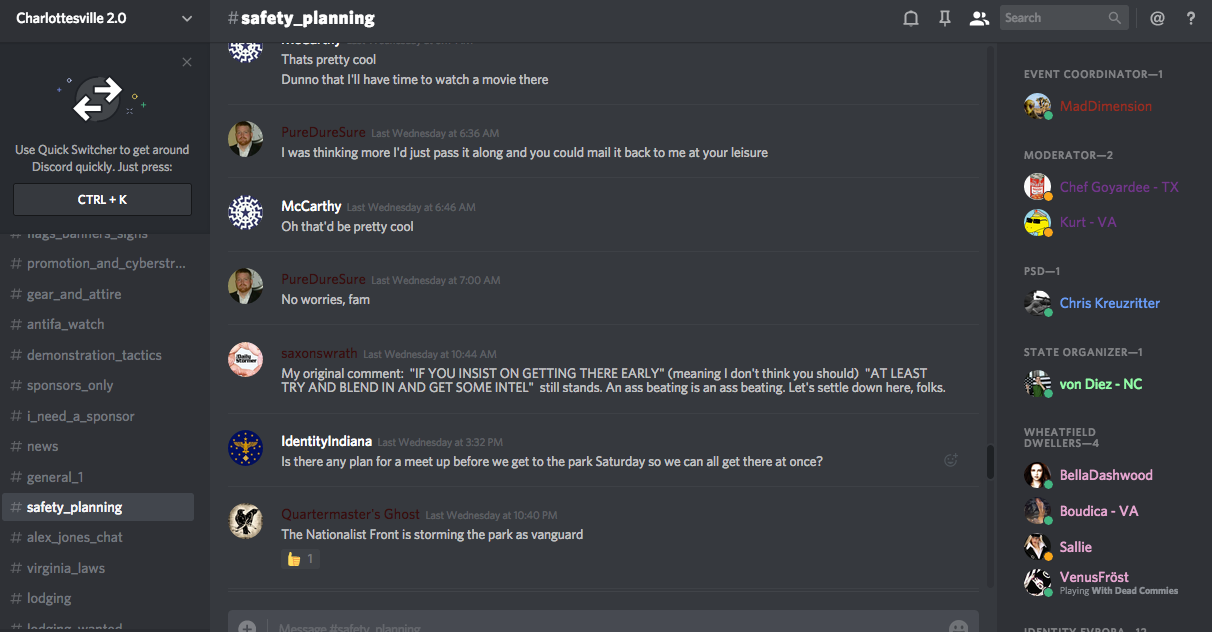Viewport: 1212px width, 632px height.
Task: Open Chris Kreuzritter's member profile
Action: tap(1108, 303)
